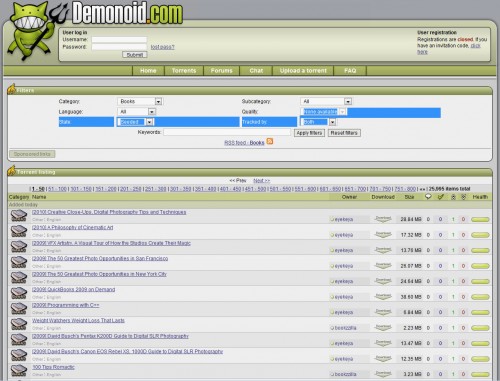
Task: Click book category icon beside Programming with C++
Action: (19, 308)
